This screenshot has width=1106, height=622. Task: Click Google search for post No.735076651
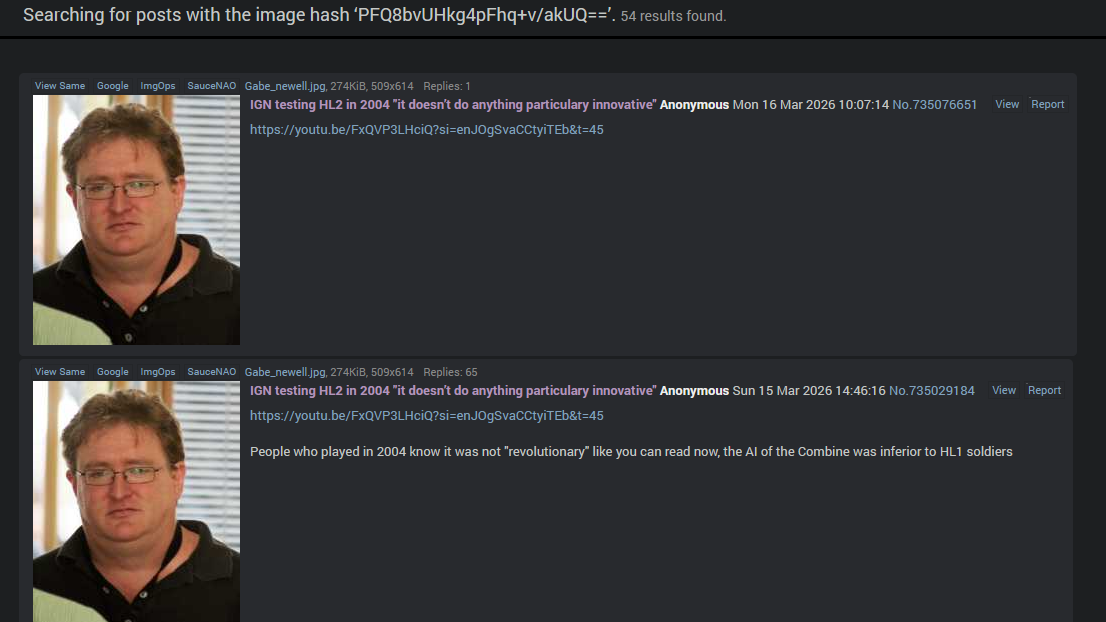click(113, 86)
